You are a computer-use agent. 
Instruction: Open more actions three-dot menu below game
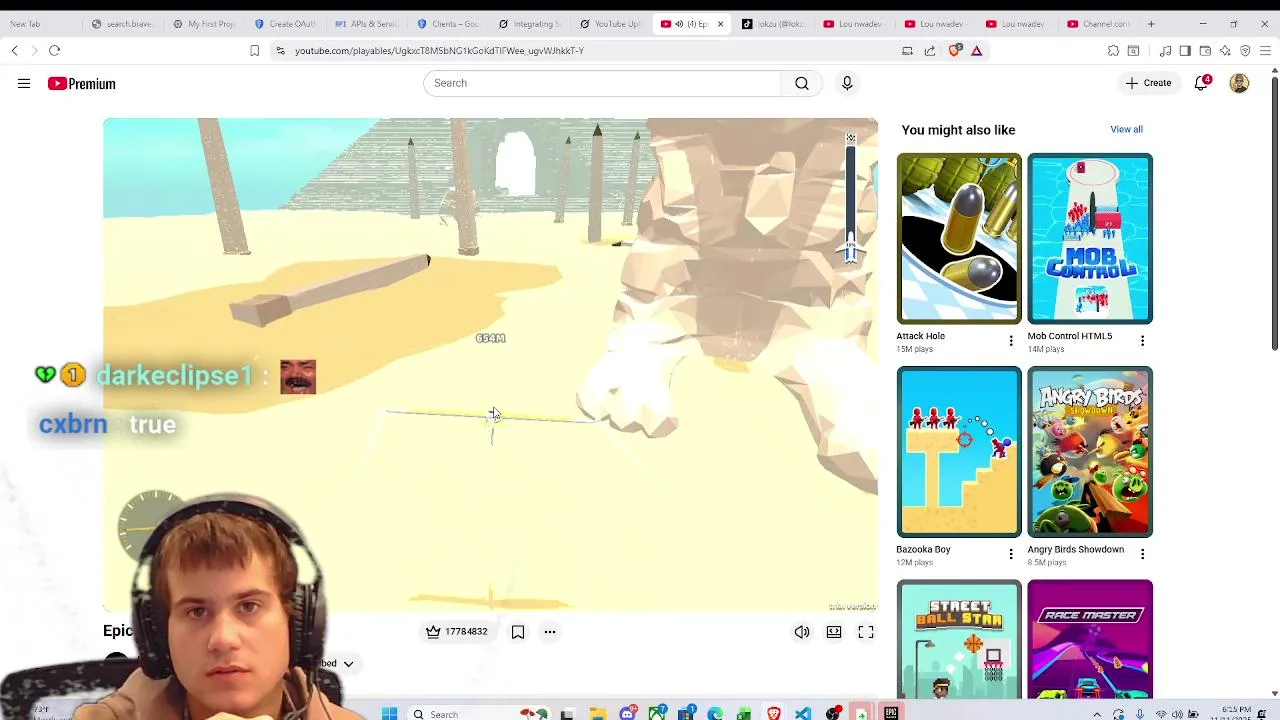[550, 632]
